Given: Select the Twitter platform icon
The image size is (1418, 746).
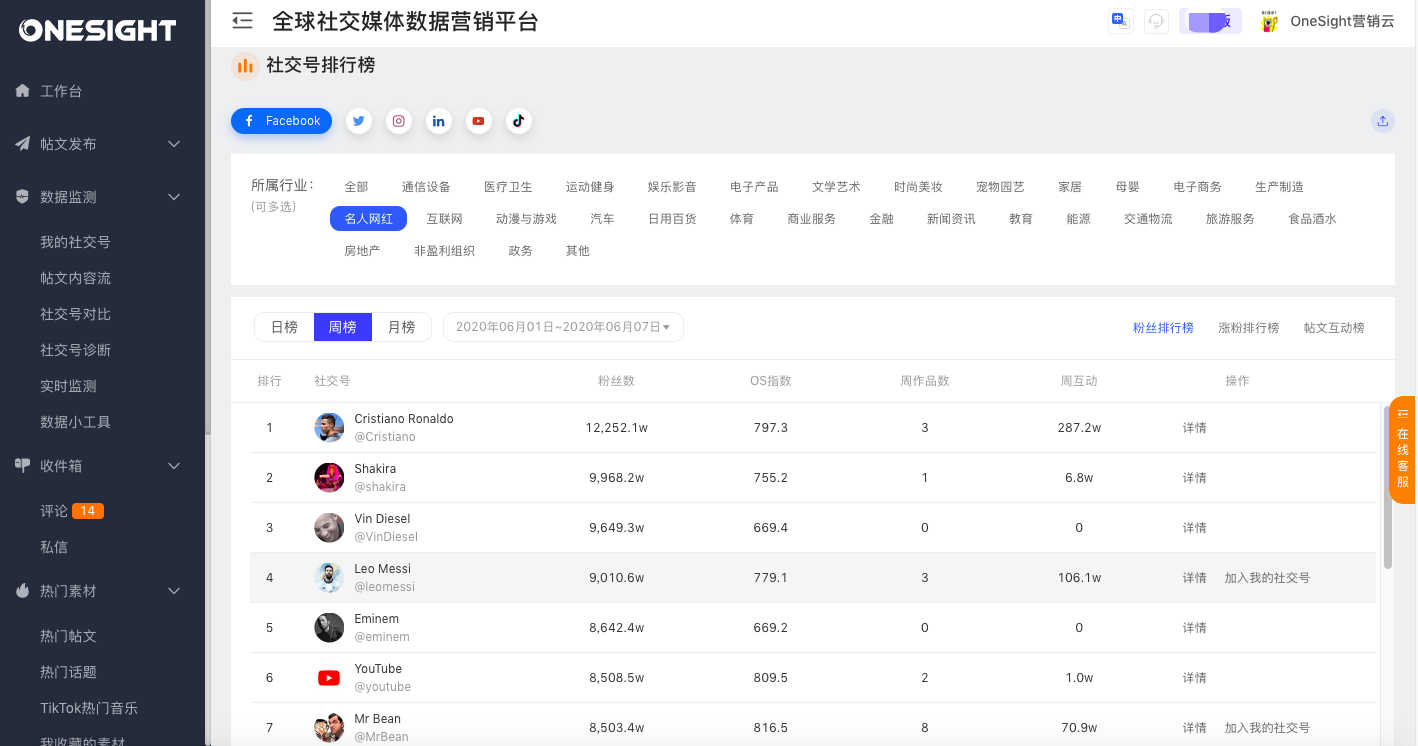Looking at the screenshot, I should click(x=359, y=121).
